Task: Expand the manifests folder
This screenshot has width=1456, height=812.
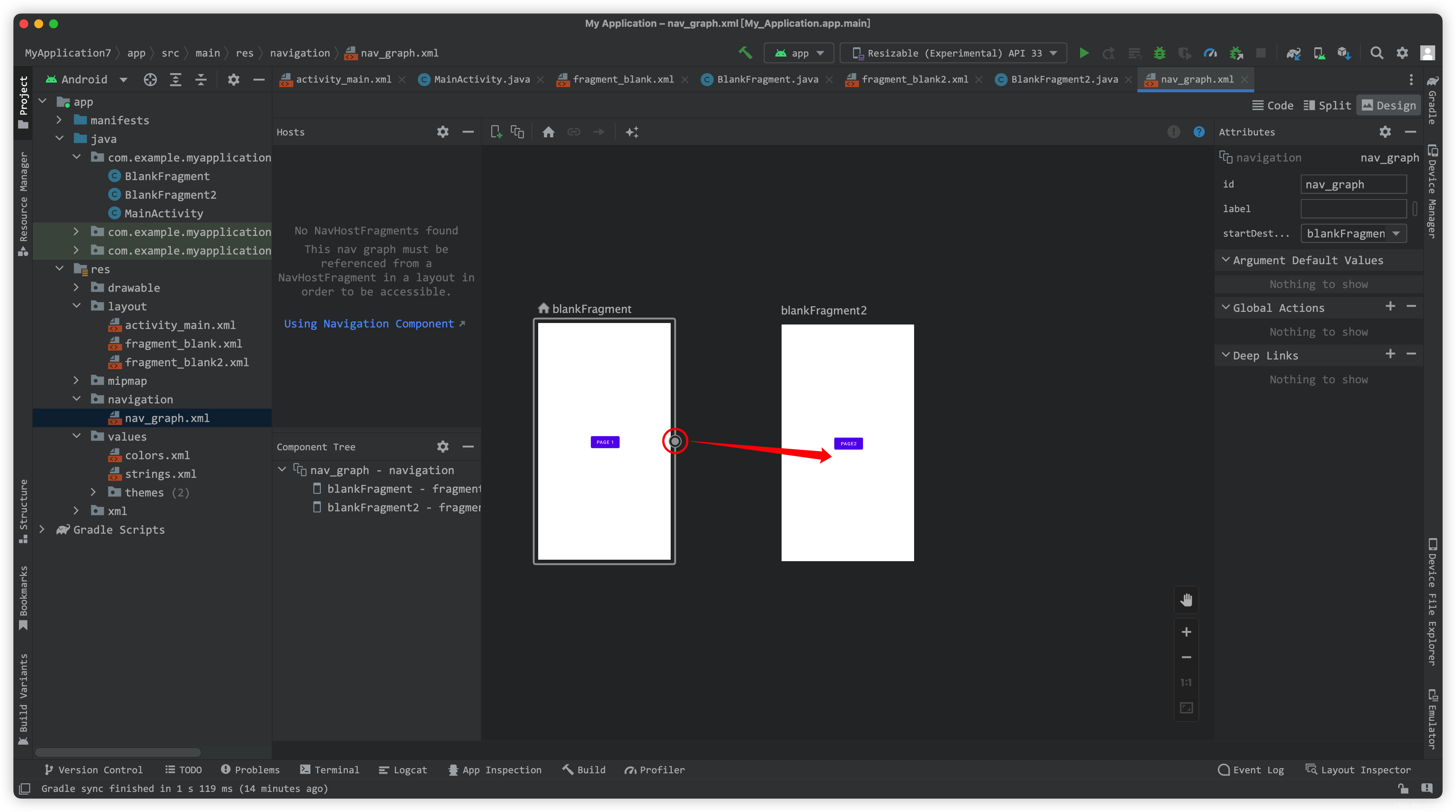Action: click(x=59, y=120)
